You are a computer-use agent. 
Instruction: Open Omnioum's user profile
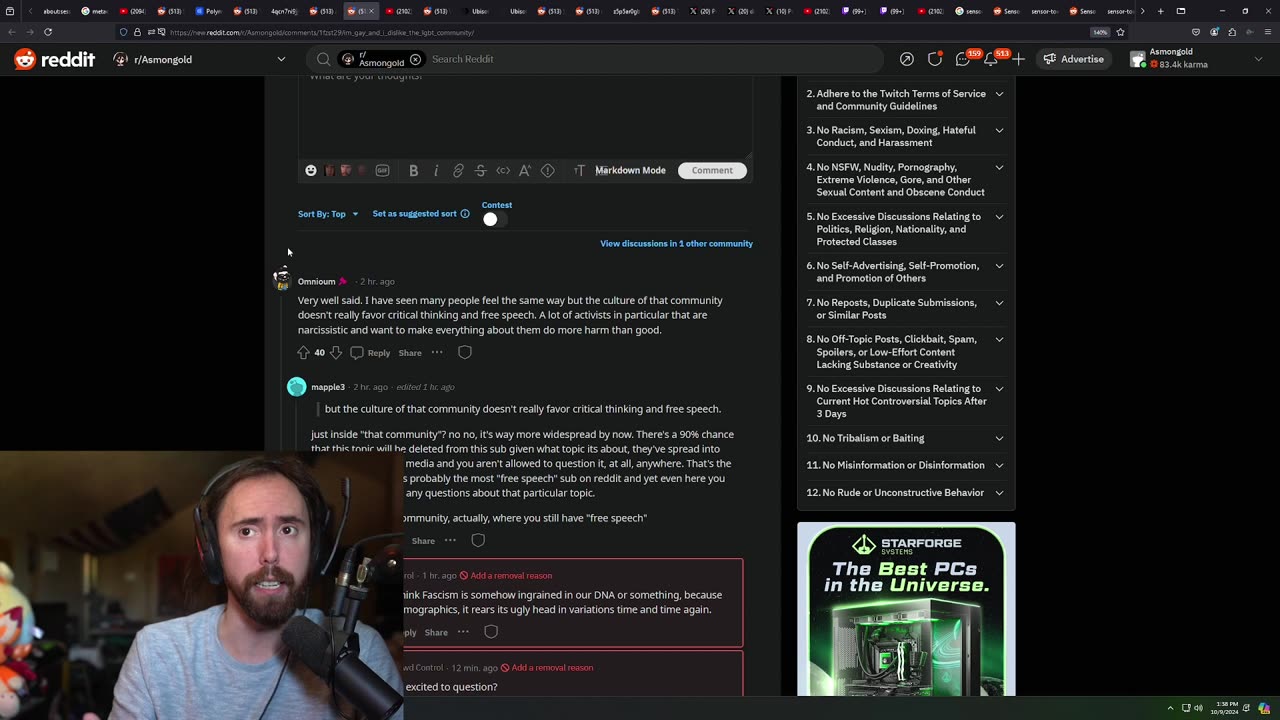point(316,281)
